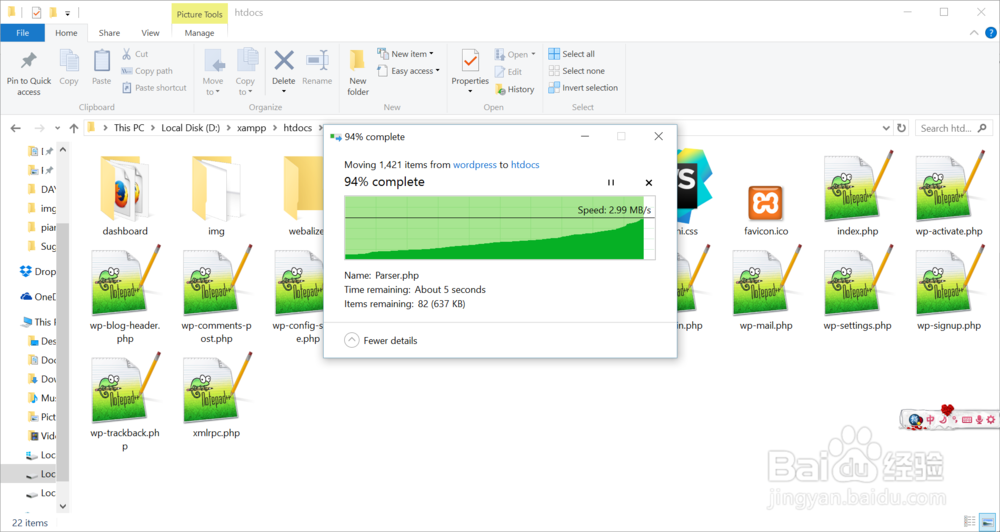Viewport: 1000px width, 532px height.
Task: Select the wp-mail.php file
Action: [766, 290]
